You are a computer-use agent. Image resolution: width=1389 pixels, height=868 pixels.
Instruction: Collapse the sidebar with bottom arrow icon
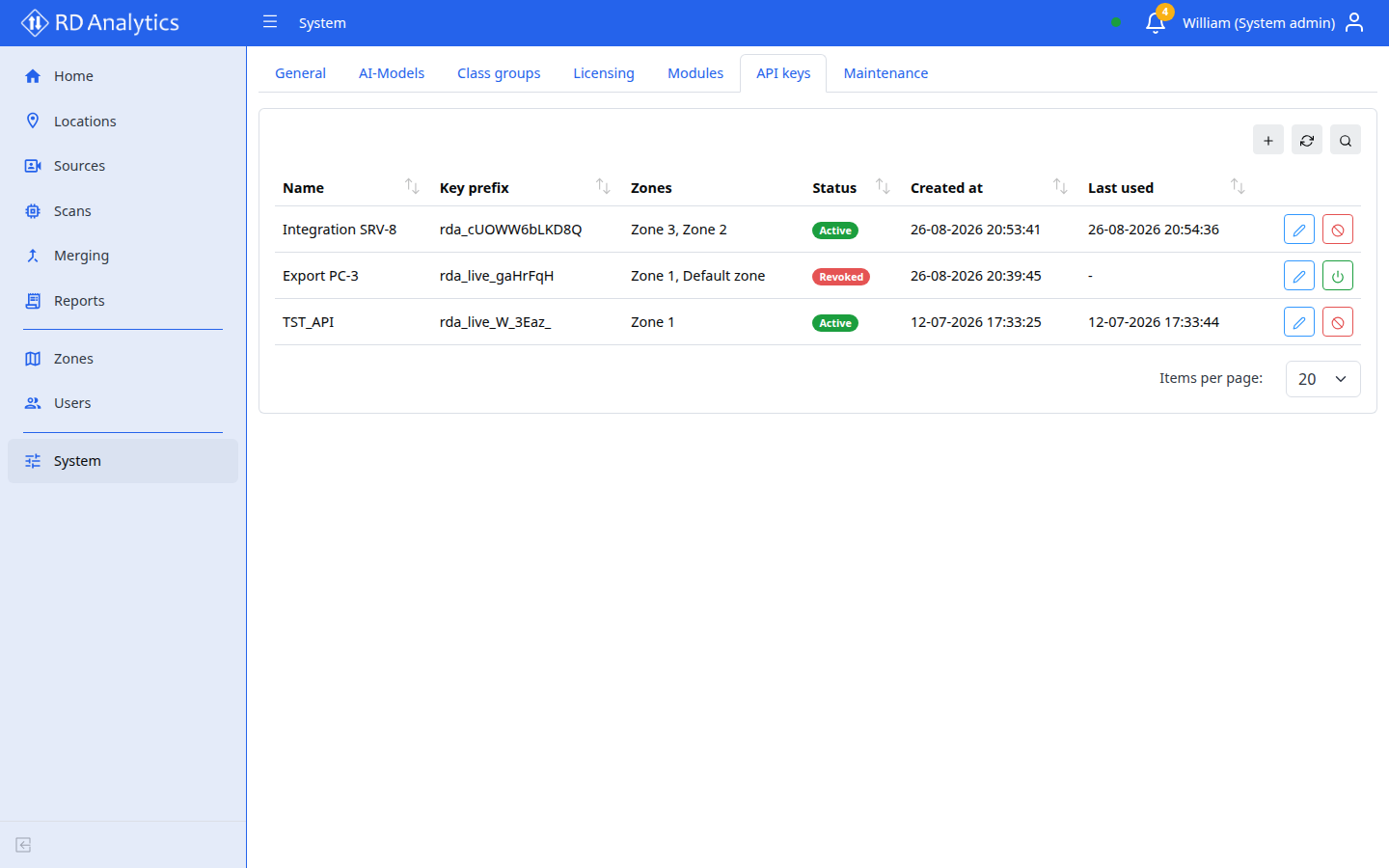pyautogui.click(x=24, y=845)
